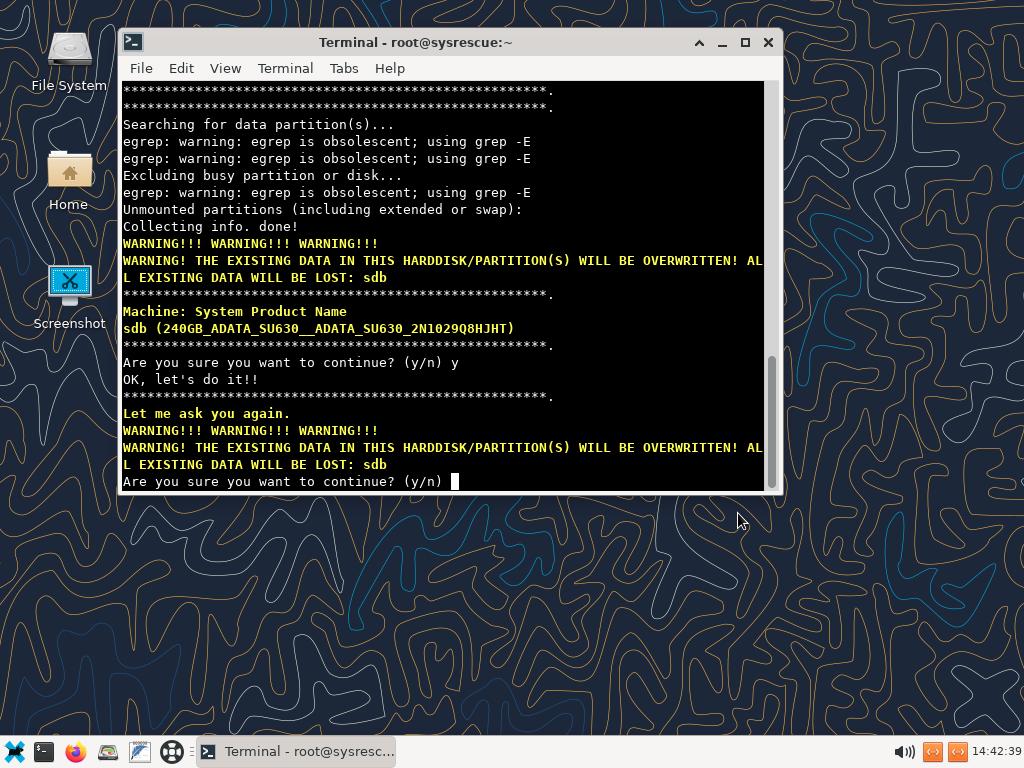Open the Help menu in Terminal

click(x=390, y=68)
